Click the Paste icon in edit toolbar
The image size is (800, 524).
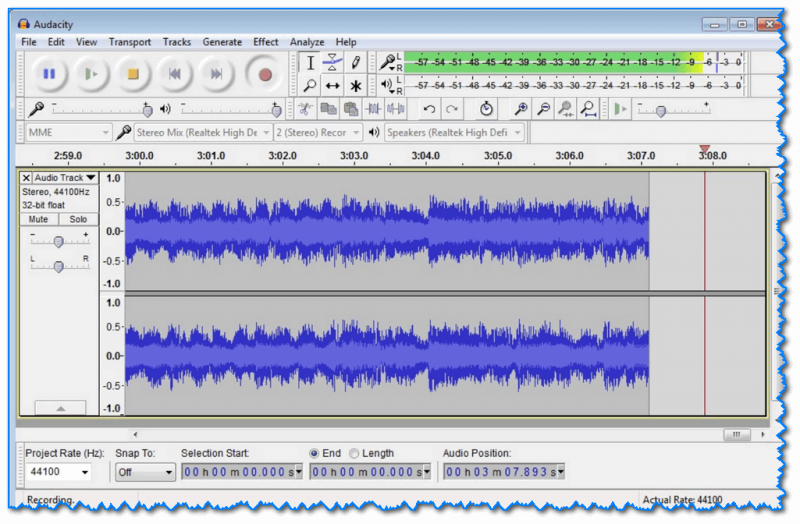point(351,109)
